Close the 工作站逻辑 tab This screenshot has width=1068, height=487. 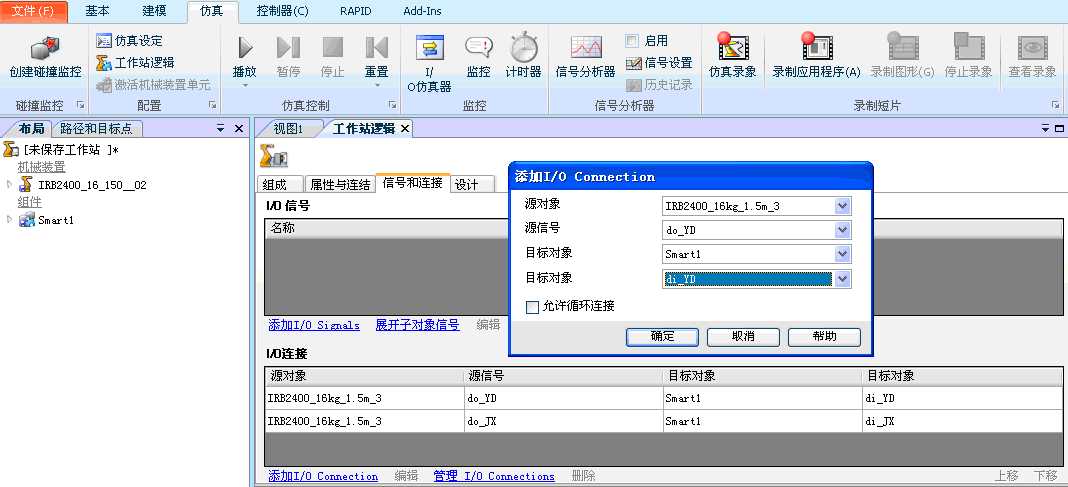(x=404, y=129)
